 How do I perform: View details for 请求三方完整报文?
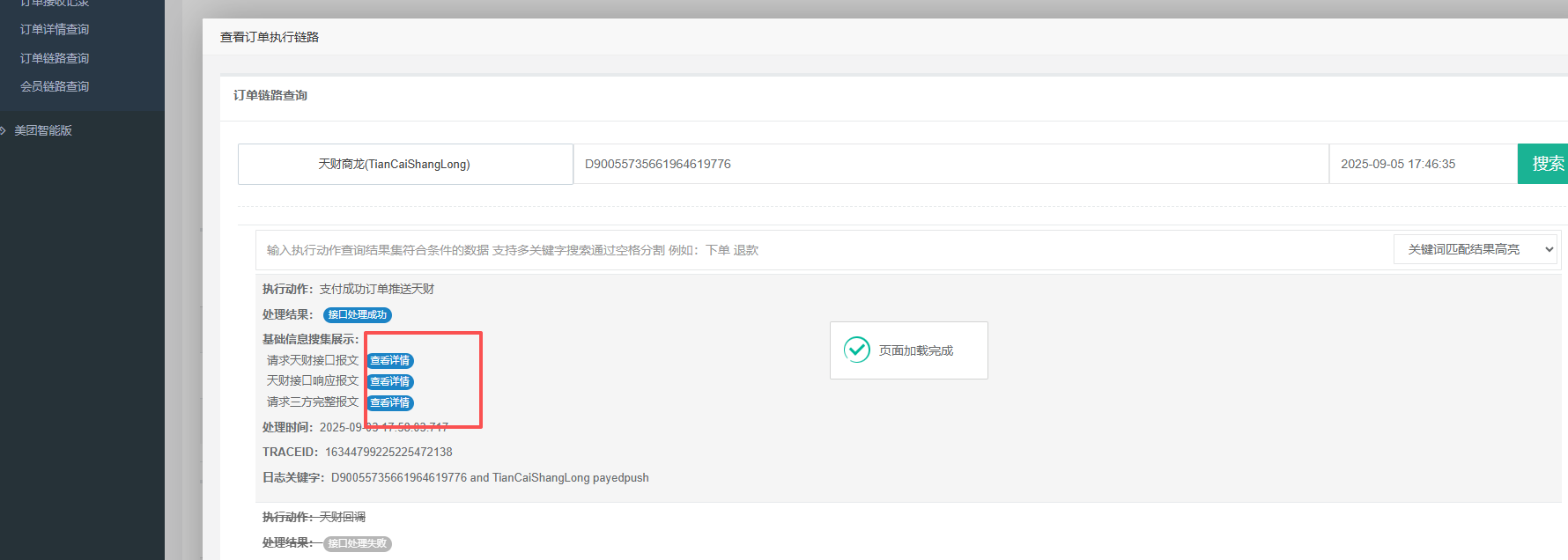click(x=389, y=403)
